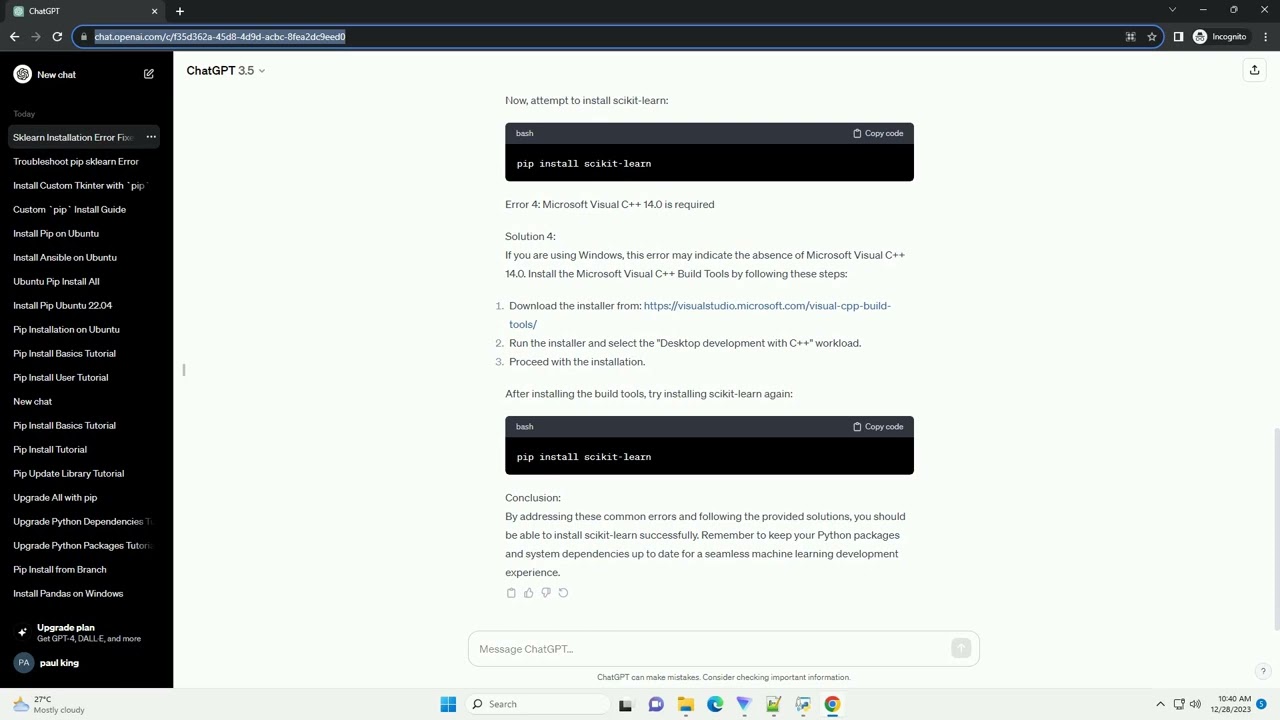Open the Chrome three-dot menu
The height and width of the screenshot is (720, 1280).
click(1265, 37)
